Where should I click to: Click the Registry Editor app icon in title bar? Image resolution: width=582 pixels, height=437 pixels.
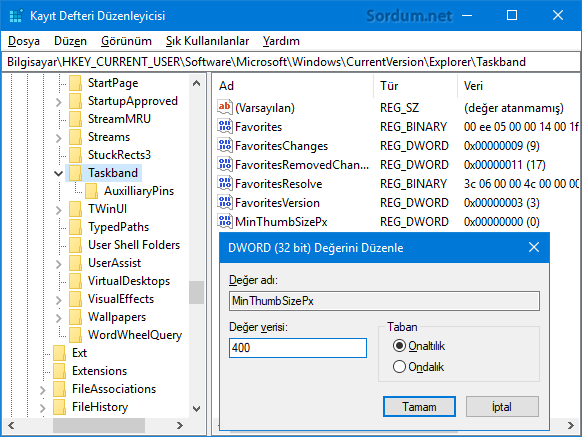tap(16, 16)
